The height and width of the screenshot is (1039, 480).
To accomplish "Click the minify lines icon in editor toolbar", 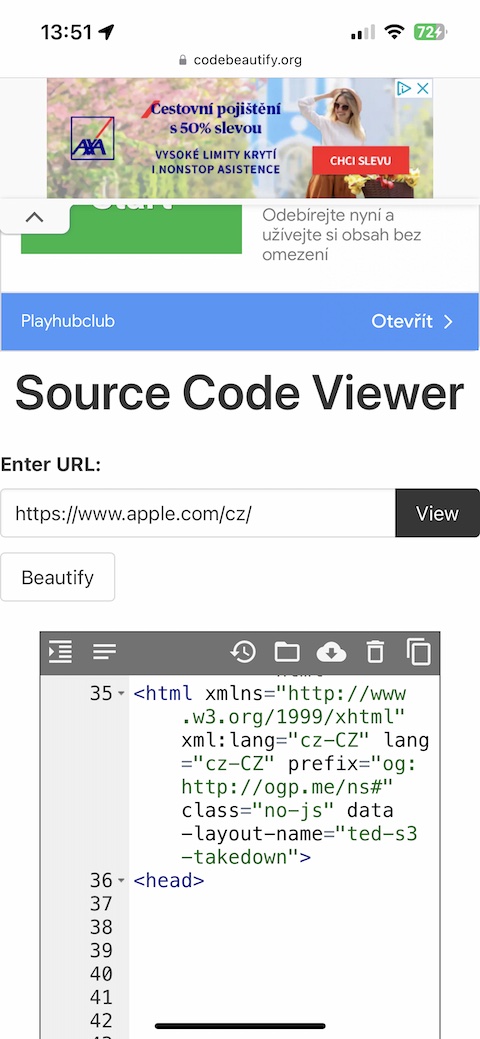I will tap(105, 652).
